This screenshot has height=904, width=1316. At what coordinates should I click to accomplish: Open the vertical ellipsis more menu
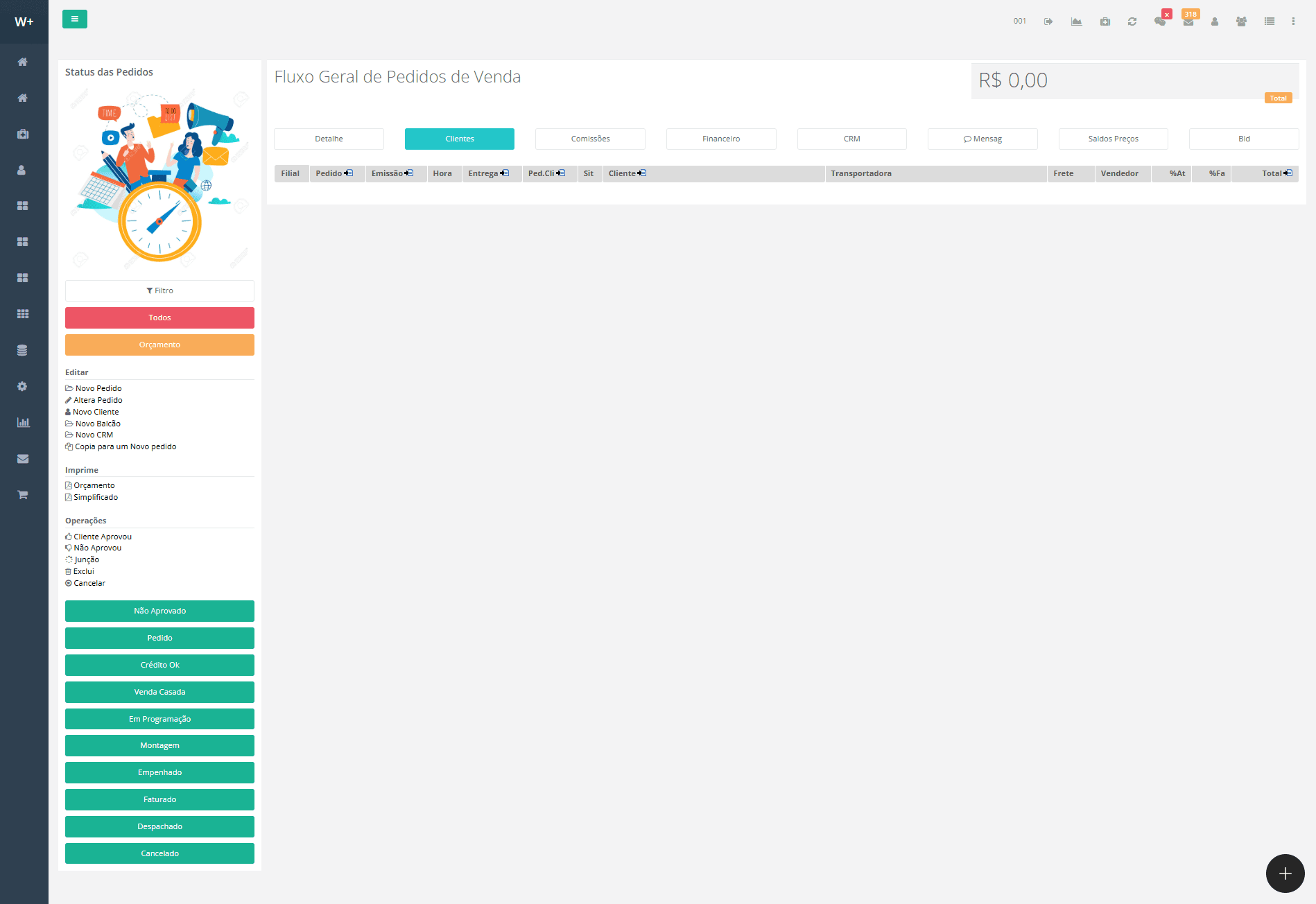click(1293, 21)
